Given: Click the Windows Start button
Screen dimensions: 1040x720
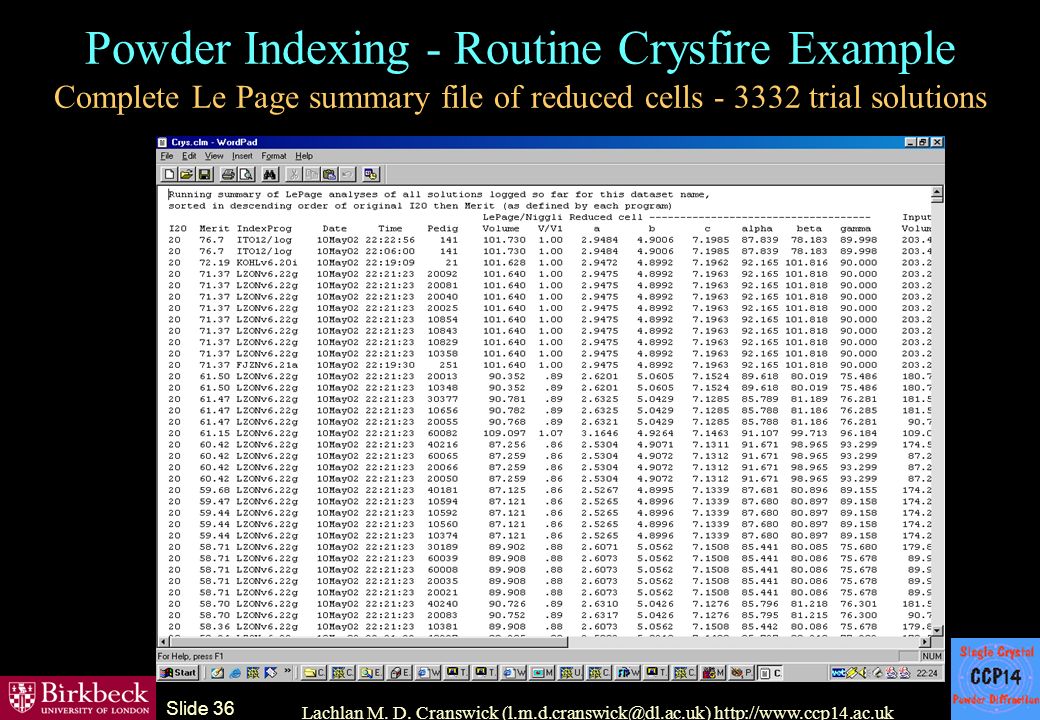Looking at the screenshot, I should coord(178,672).
